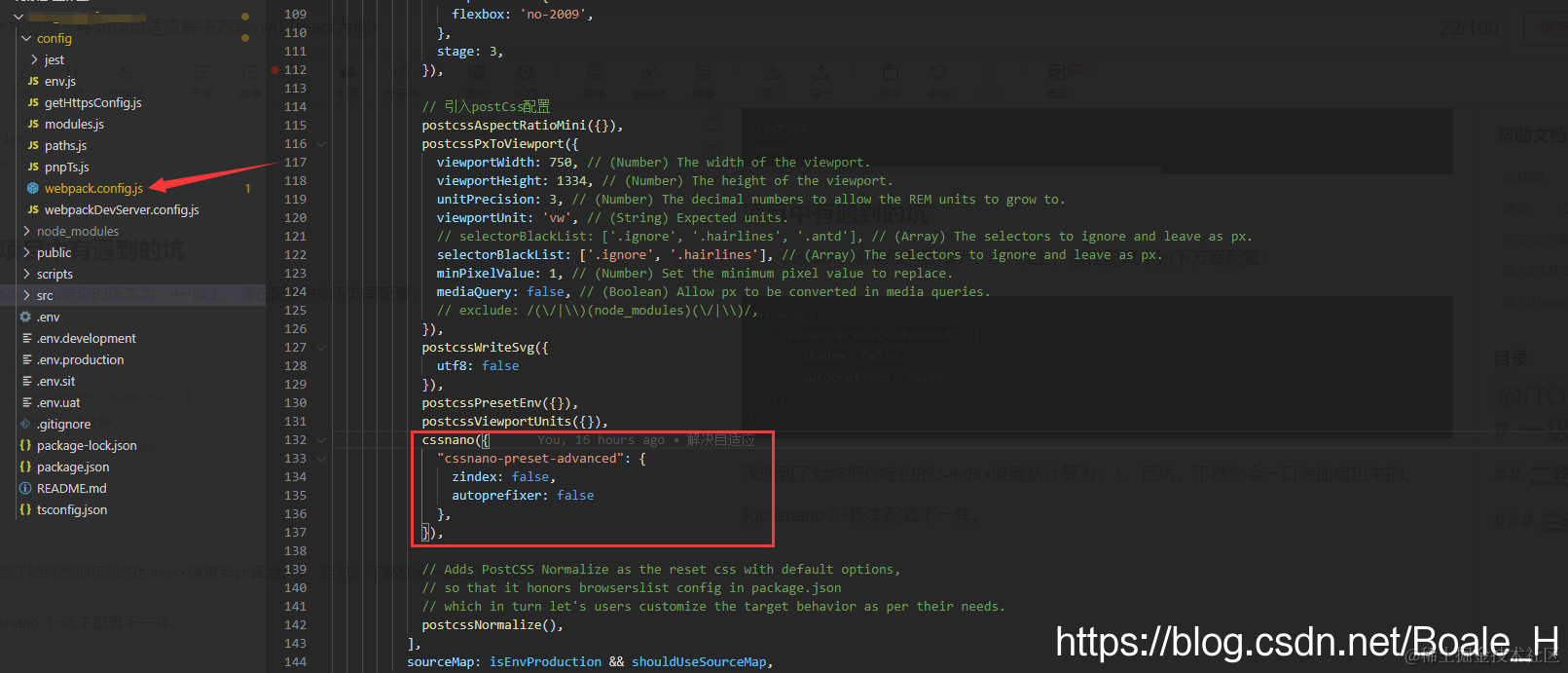Click 'unitPrecision' in the code
This screenshot has width=1568, height=673.
pos(486,200)
